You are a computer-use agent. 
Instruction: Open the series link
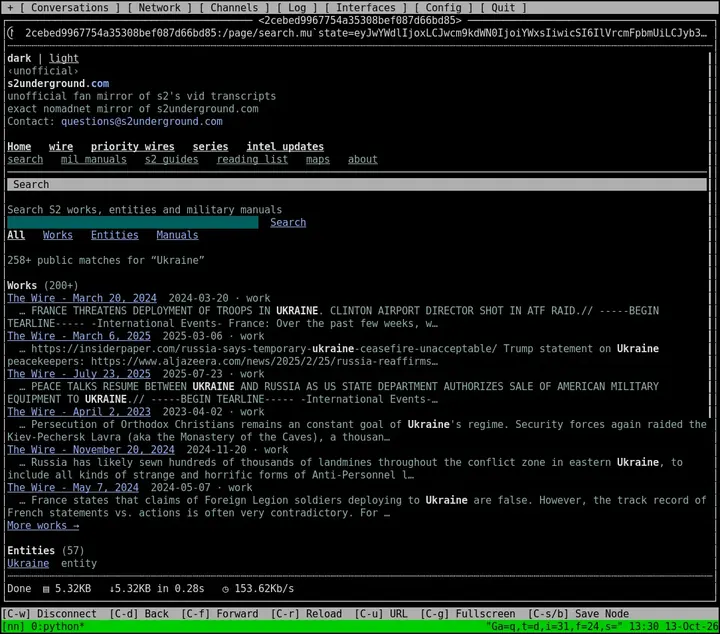coord(210,146)
